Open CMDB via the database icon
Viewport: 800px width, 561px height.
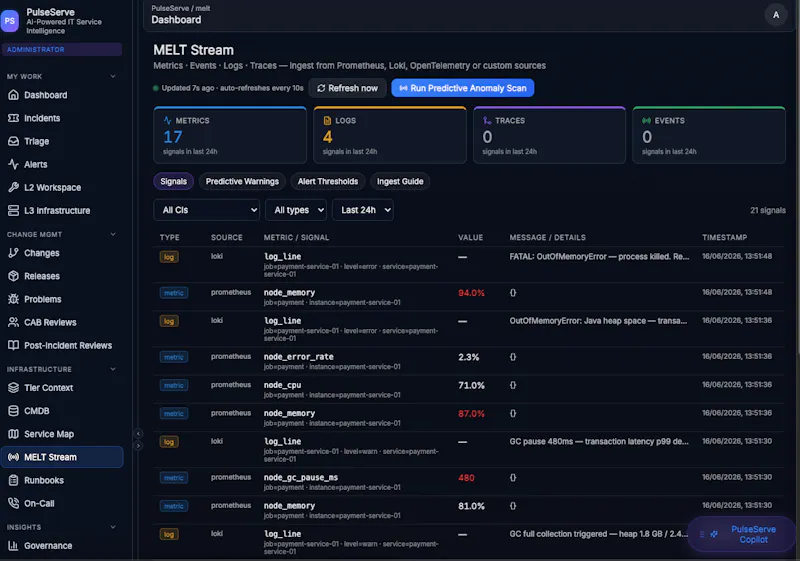click(x=13, y=411)
